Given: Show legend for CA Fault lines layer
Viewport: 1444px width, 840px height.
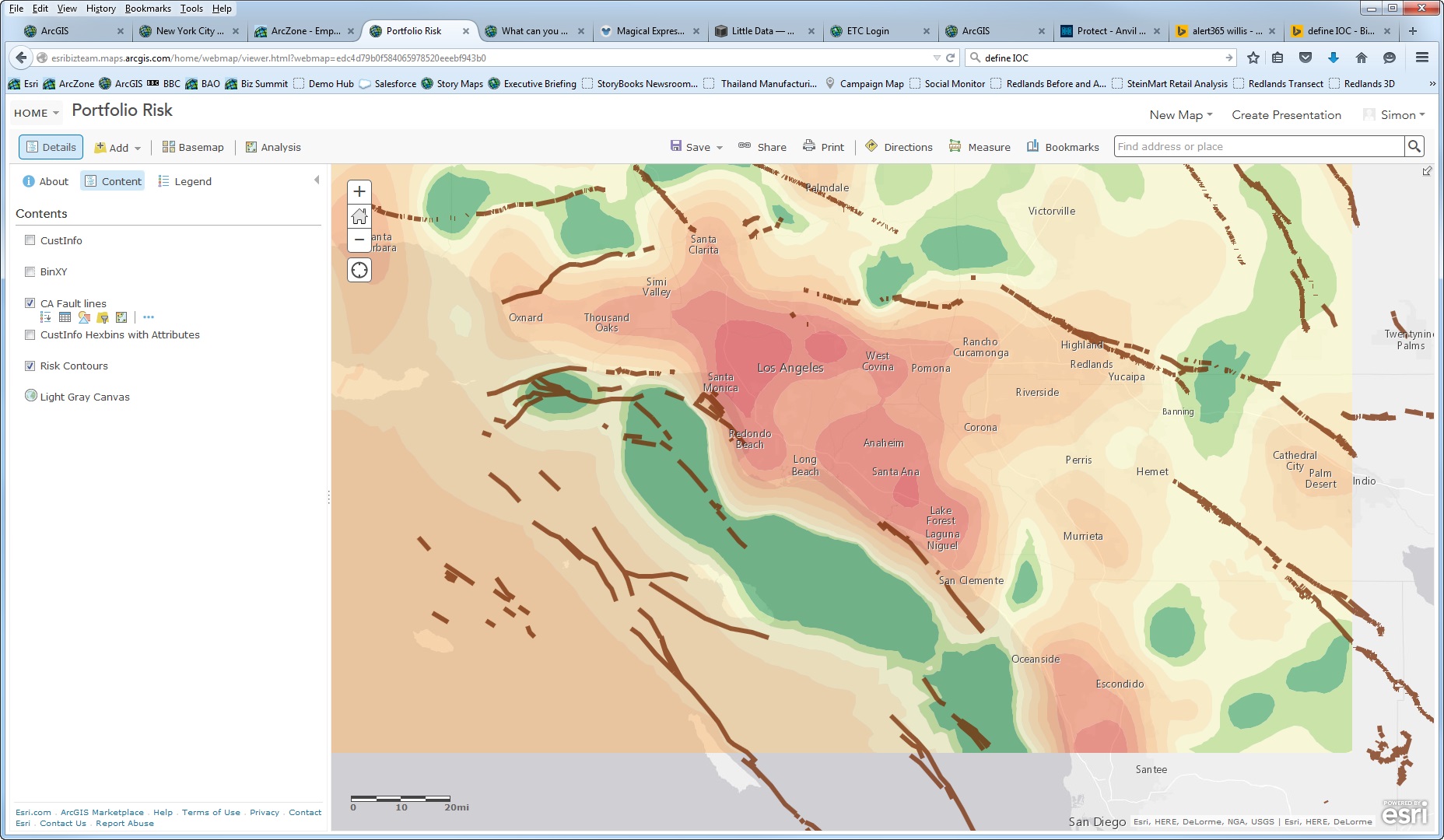Looking at the screenshot, I should (x=46, y=317).
